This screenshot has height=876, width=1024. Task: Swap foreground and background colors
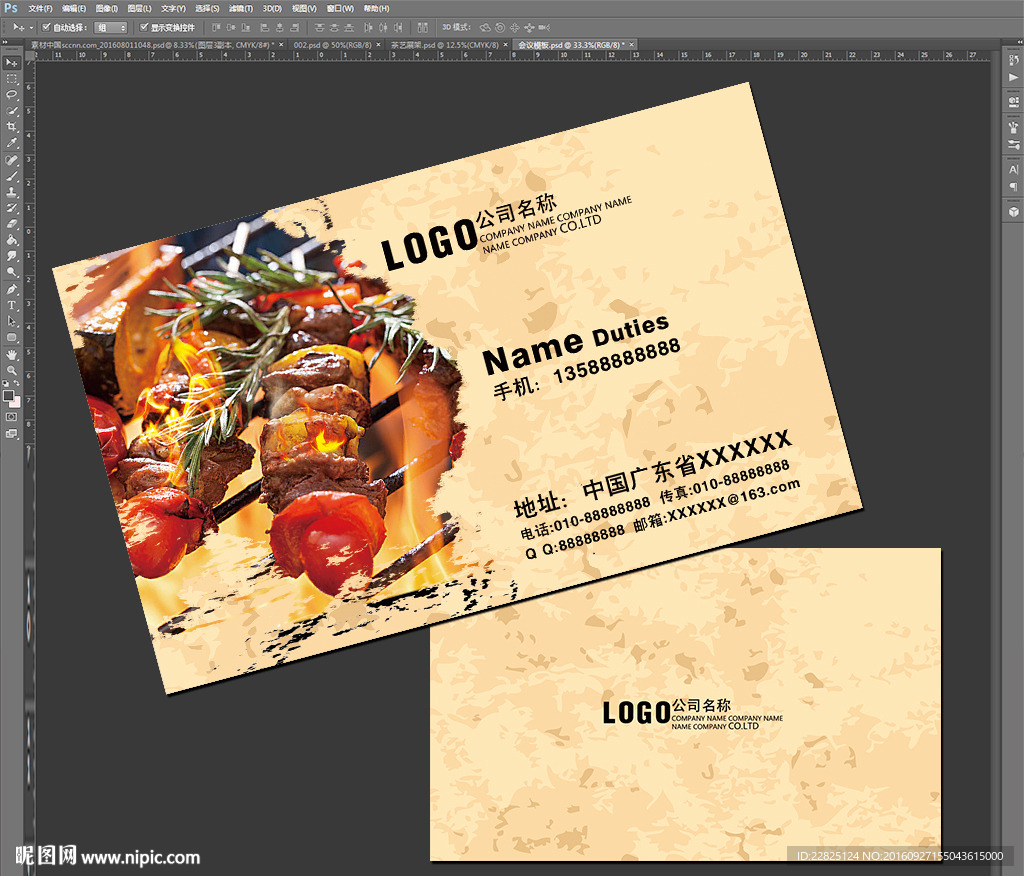pos(16,383)
